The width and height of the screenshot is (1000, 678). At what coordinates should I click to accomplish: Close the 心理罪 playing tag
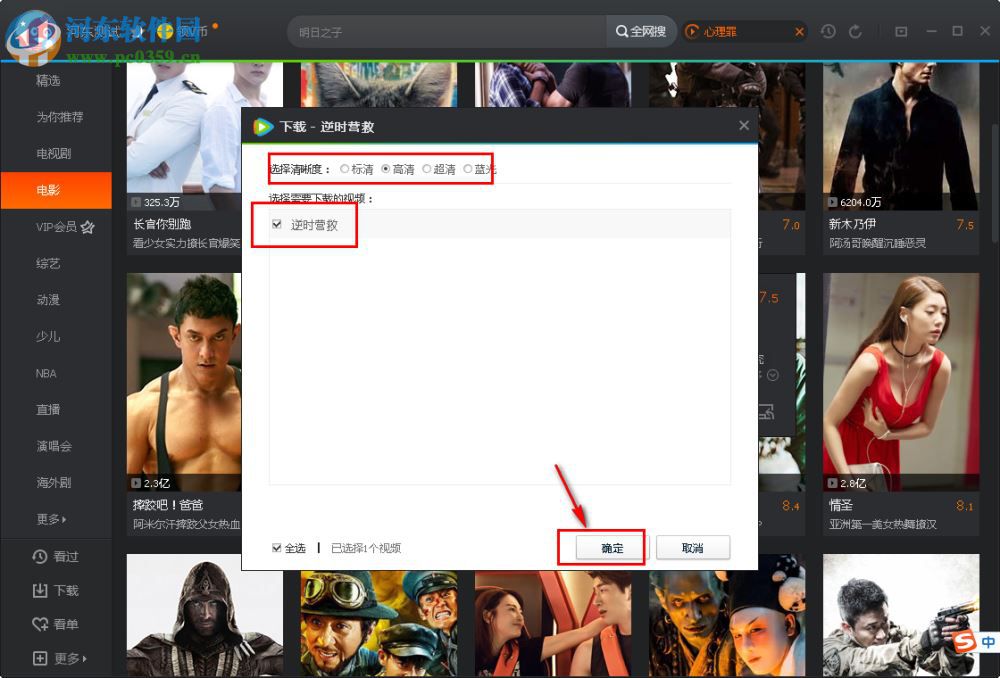tap(799, 31)
